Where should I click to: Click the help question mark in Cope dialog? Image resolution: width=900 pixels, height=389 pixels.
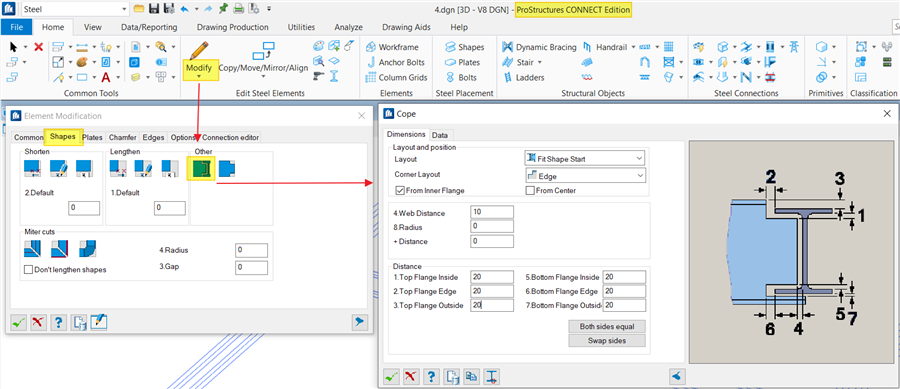pyautogui.click(x=431, y=377)
